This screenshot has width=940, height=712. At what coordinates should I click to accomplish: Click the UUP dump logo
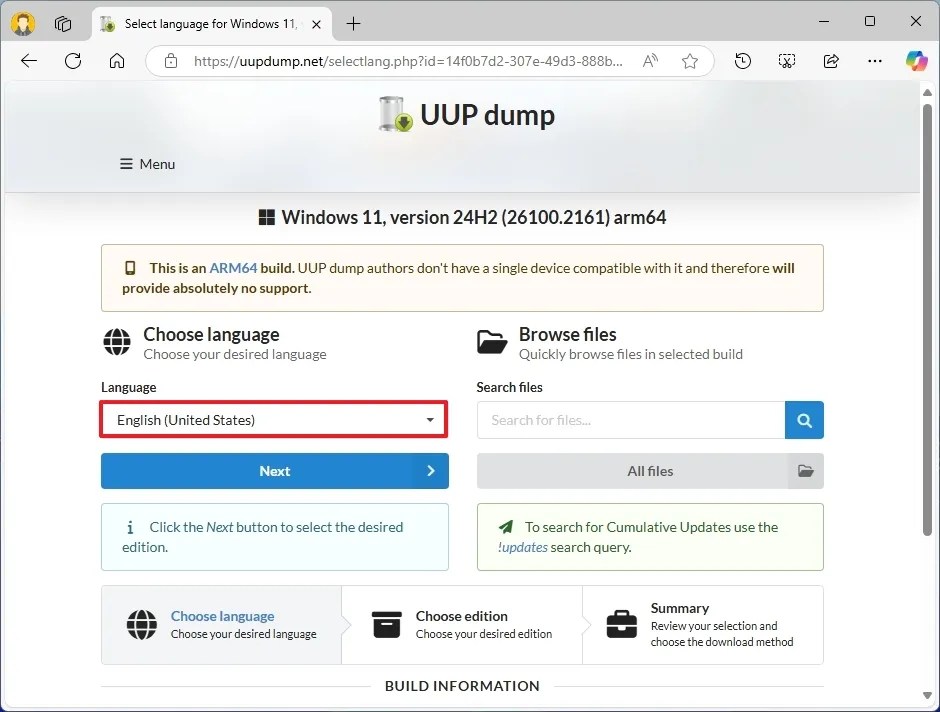[393, 113]
